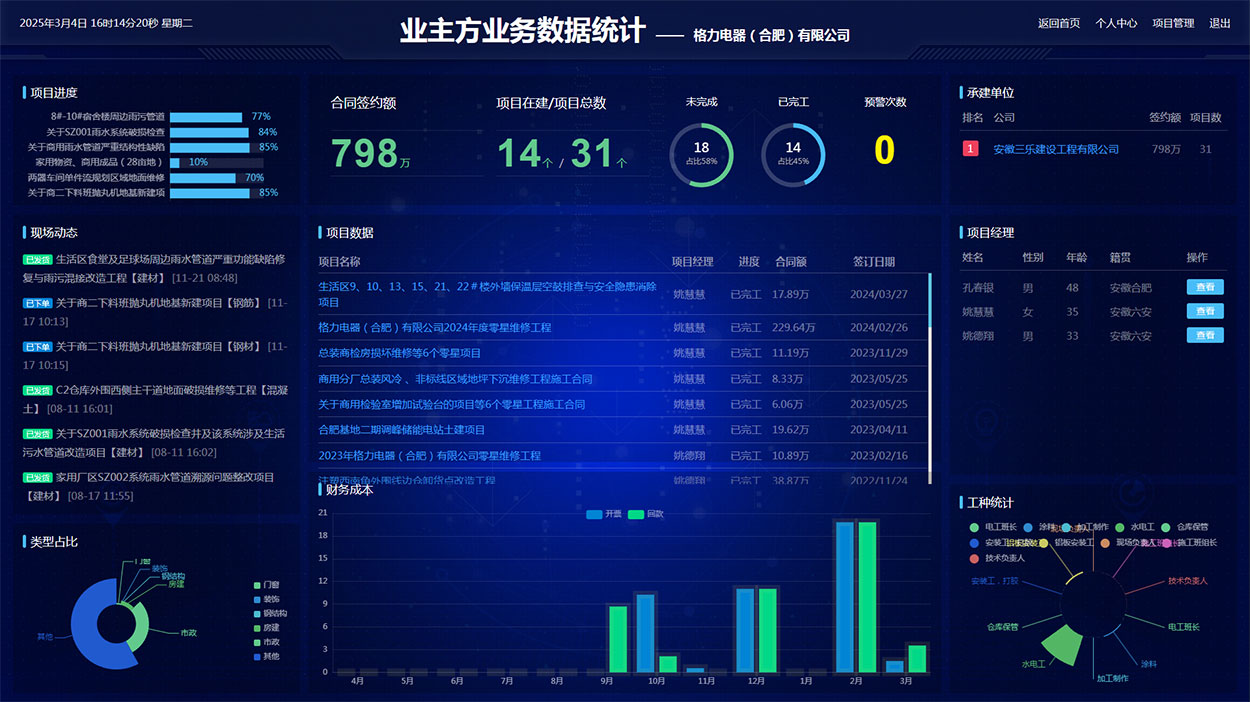Toggle 门窗 legend in 类型占比

pyautogui.click(x=266, y=585)
